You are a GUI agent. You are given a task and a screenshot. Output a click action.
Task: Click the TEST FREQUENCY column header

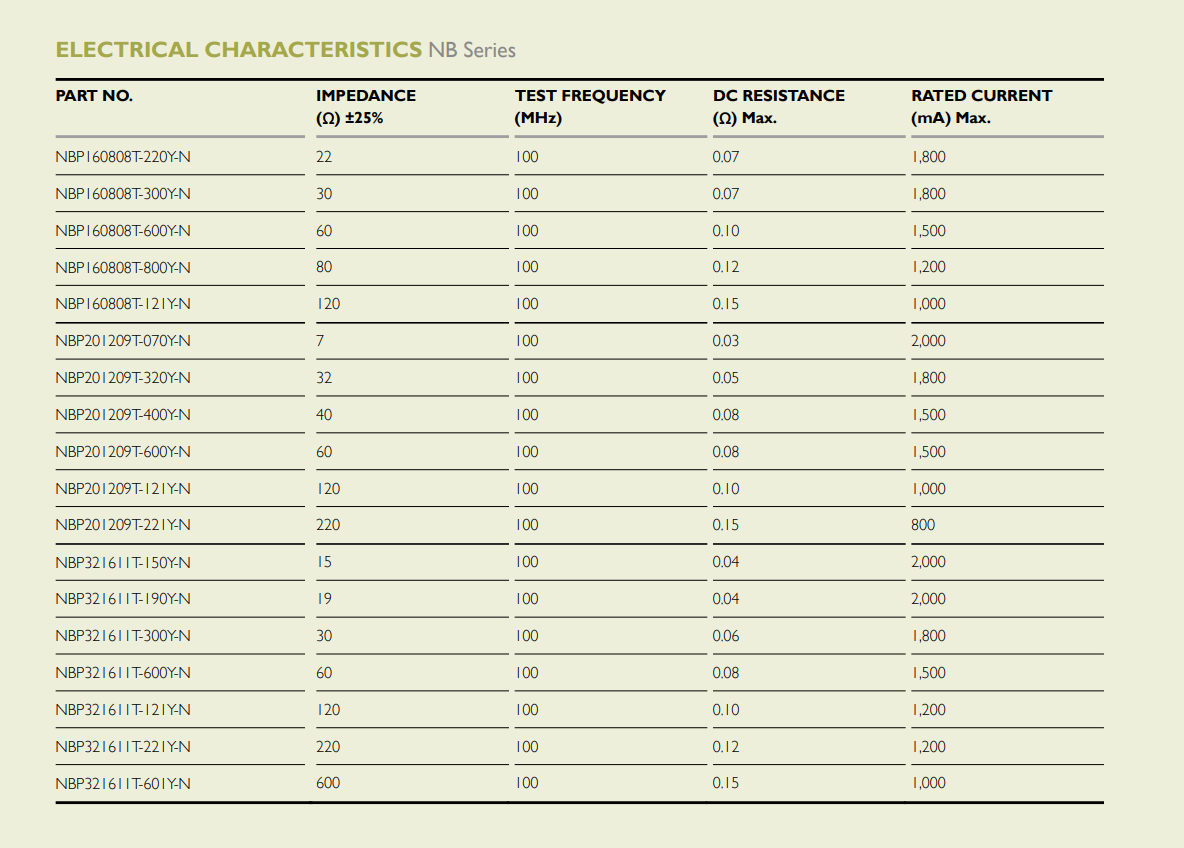pos(590,106)
